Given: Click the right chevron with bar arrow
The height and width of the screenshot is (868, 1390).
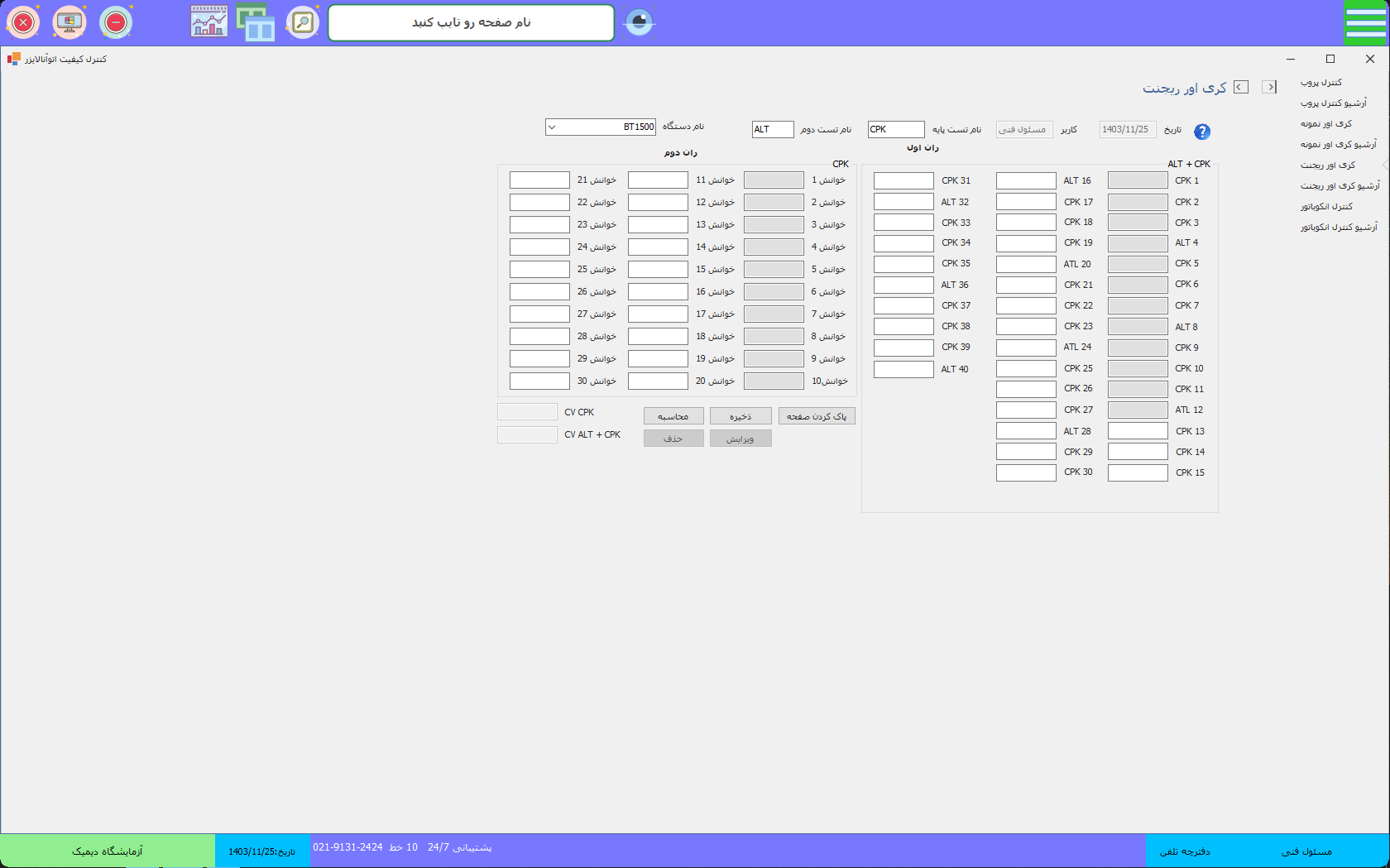Looking at the screenshot, I should [x=1269, y=88].
